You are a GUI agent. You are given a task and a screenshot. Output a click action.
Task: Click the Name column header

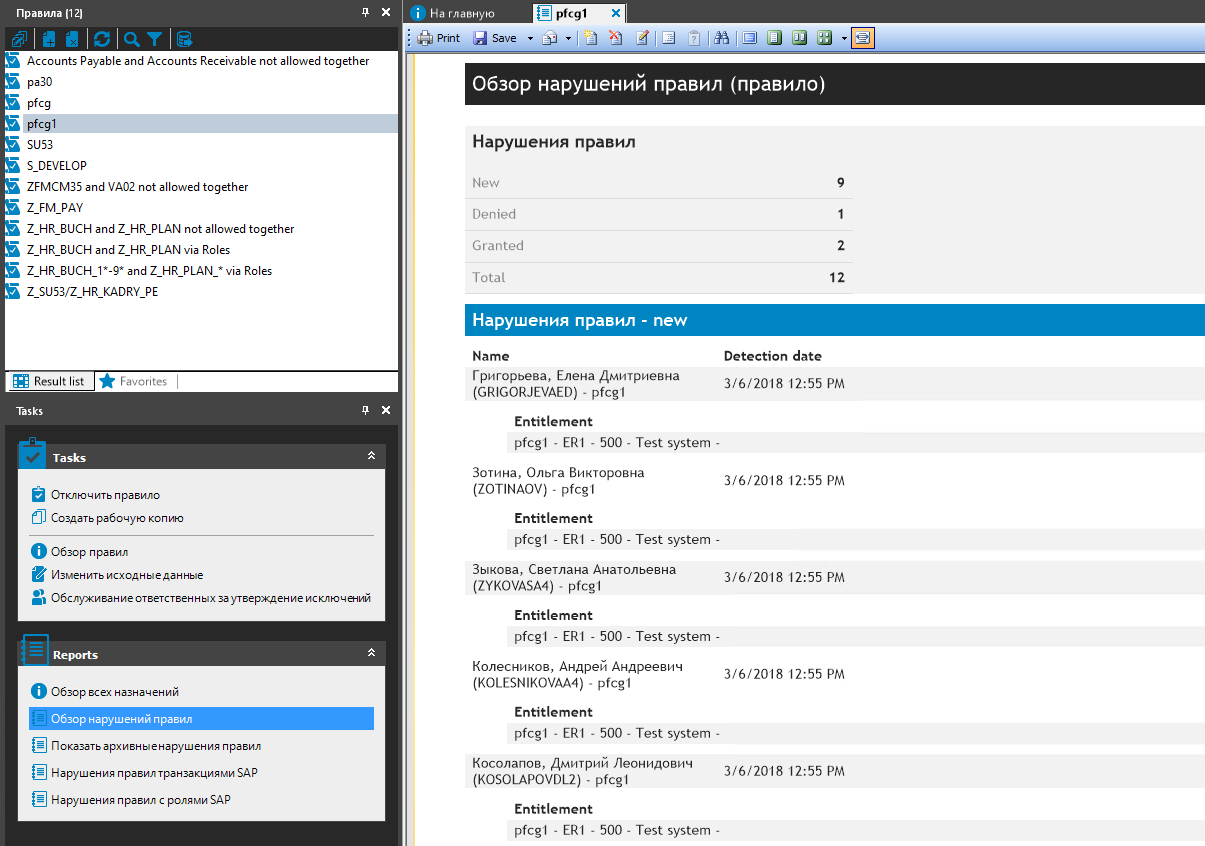491,356
